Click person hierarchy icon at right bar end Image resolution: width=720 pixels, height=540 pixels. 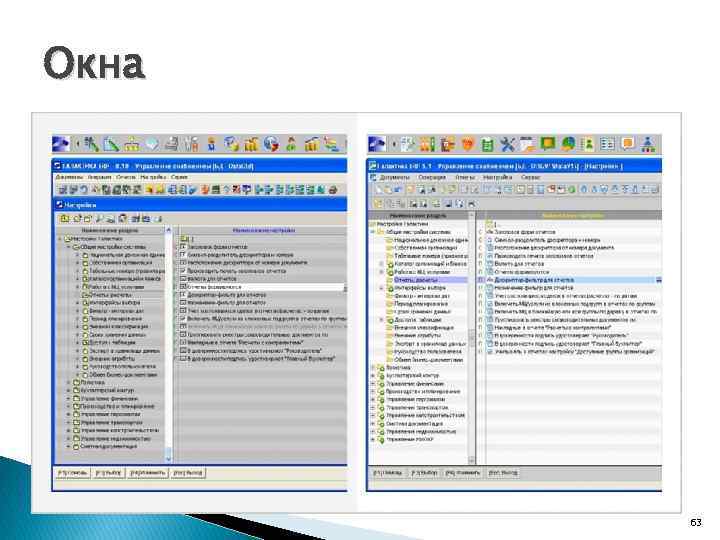coord(648,144)
